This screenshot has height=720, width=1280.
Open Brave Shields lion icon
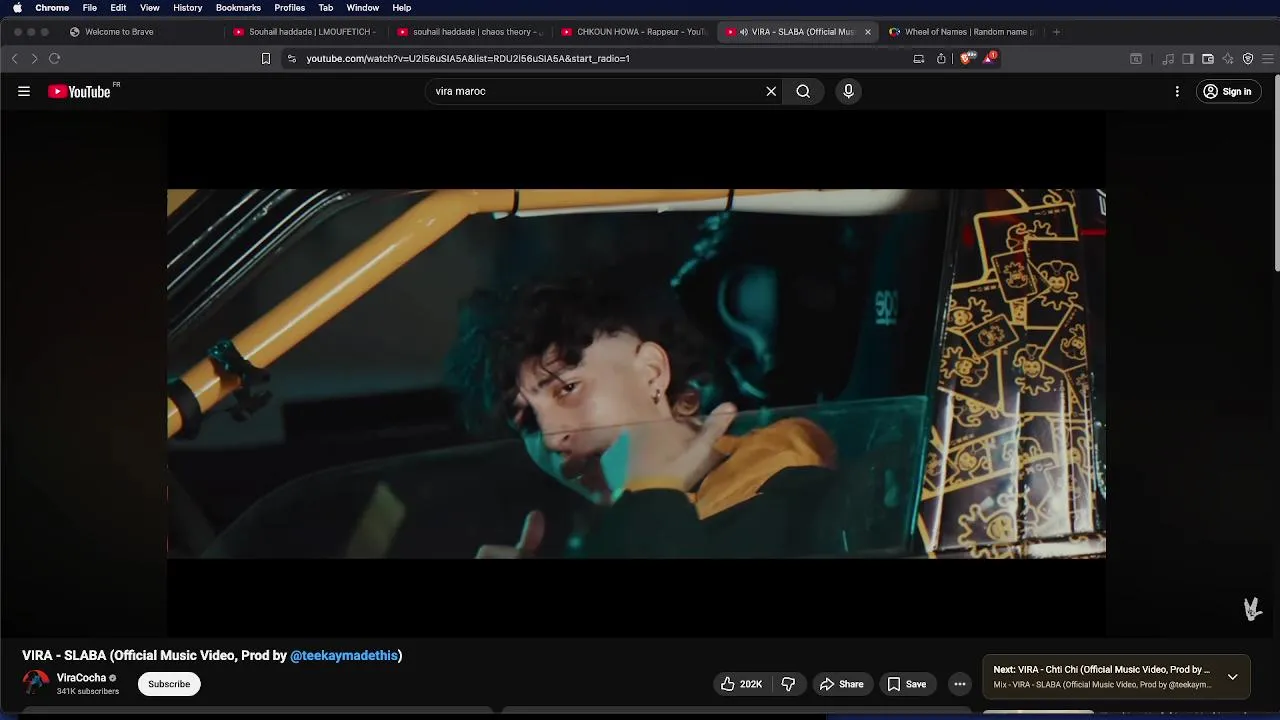click(x=967, y=58)
